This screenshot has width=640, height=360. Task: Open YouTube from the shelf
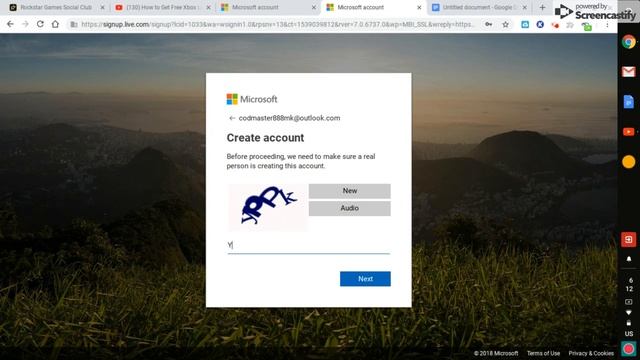point(629,132)
